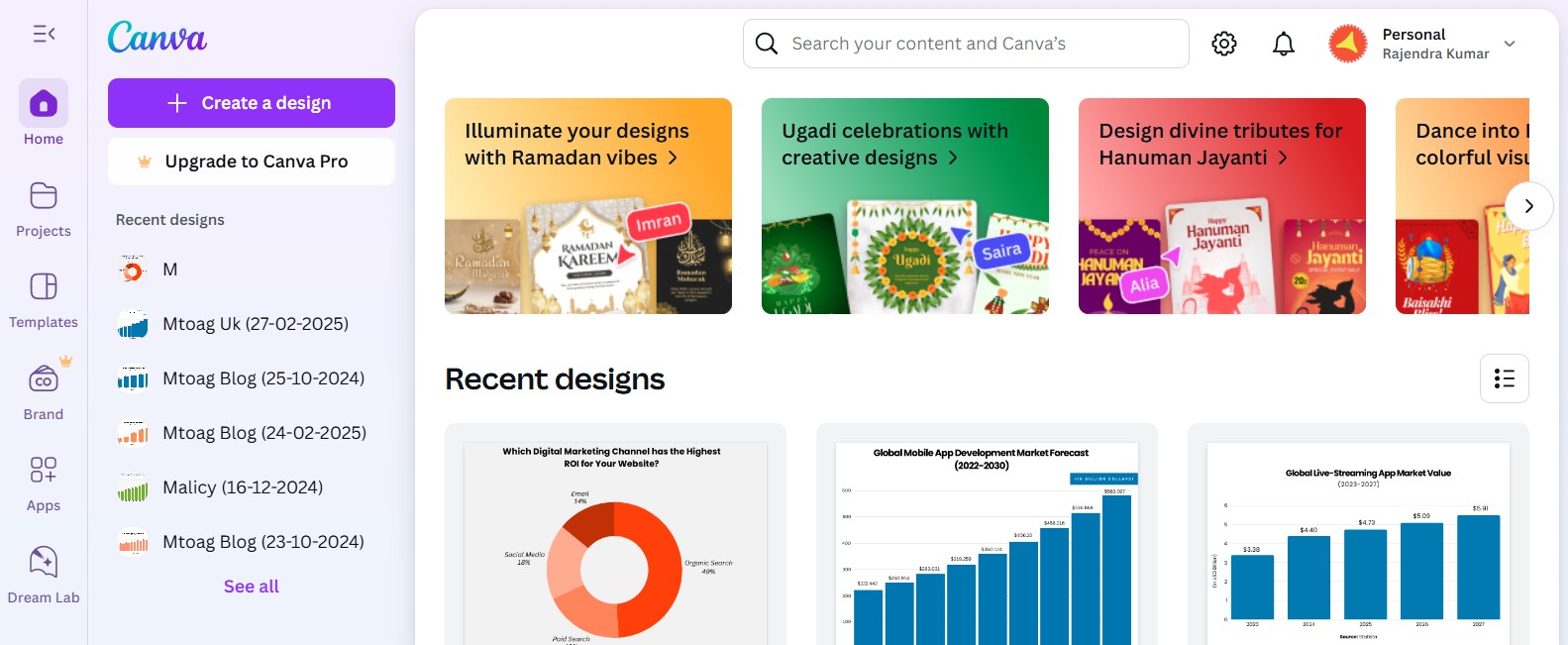Image resolution: width=1568 pixels, height=645 pixels.
Task: Open the settings gear icon
Action: (x=1224, y=44)
